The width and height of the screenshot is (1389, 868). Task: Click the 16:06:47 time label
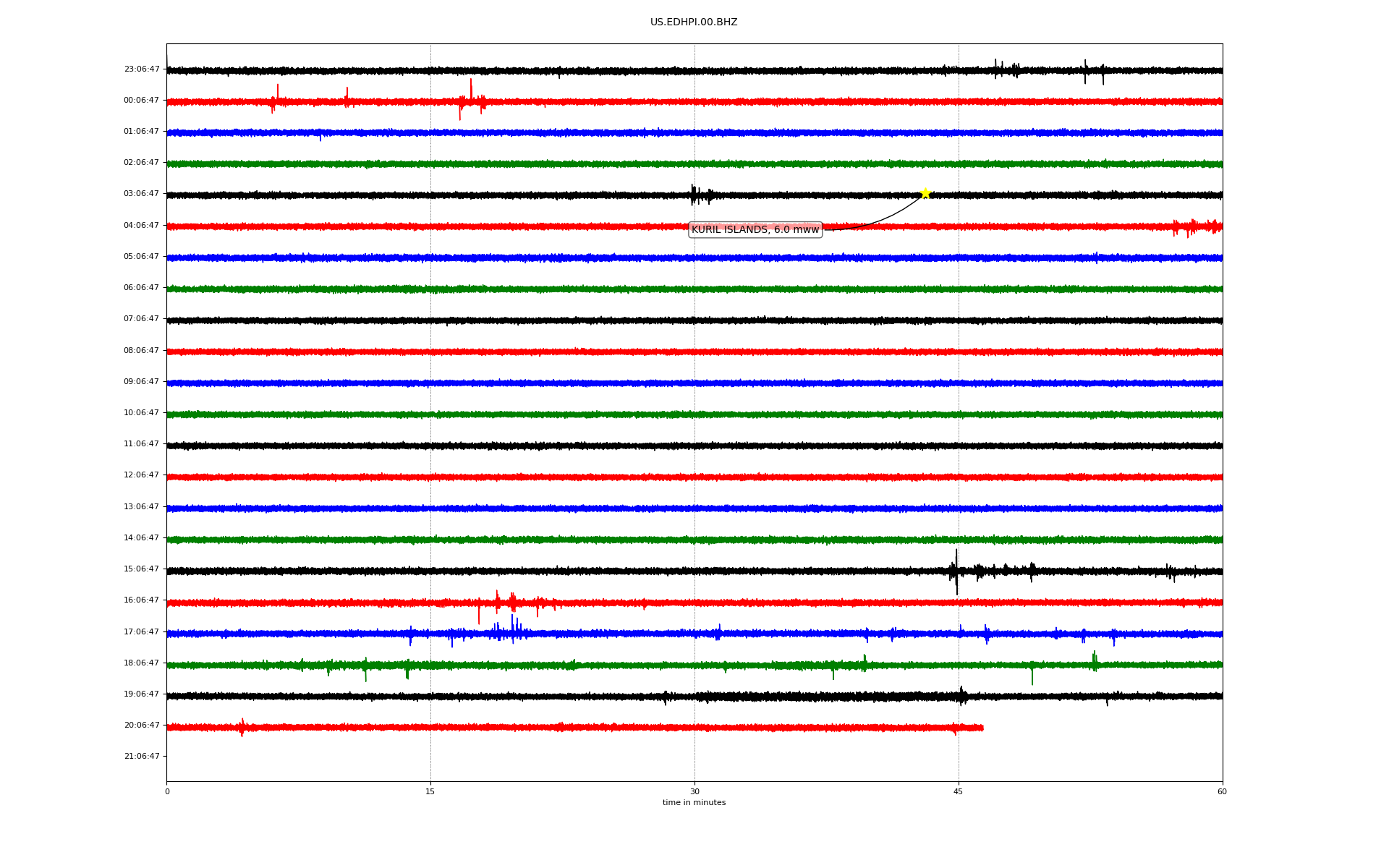[x=142, y=600]
